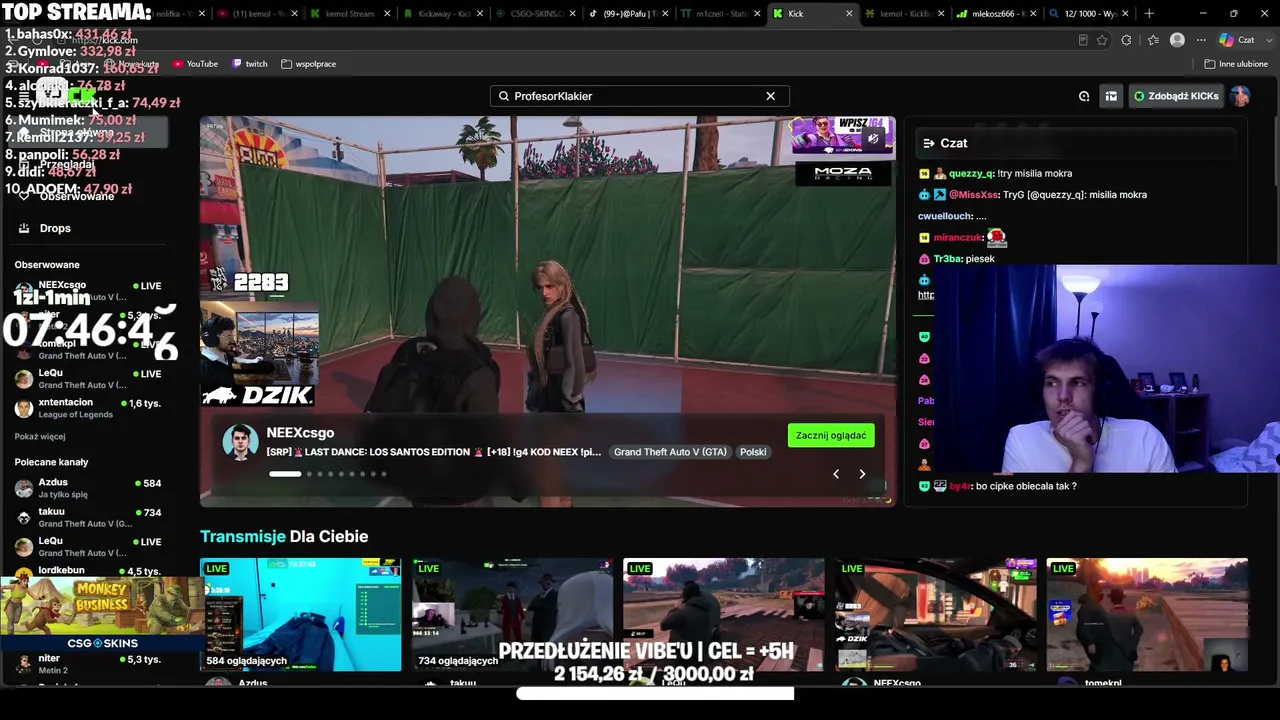Click the Drops gift icon in sidebar
Screen dimensions: 1280x720
tap(24, 228)
